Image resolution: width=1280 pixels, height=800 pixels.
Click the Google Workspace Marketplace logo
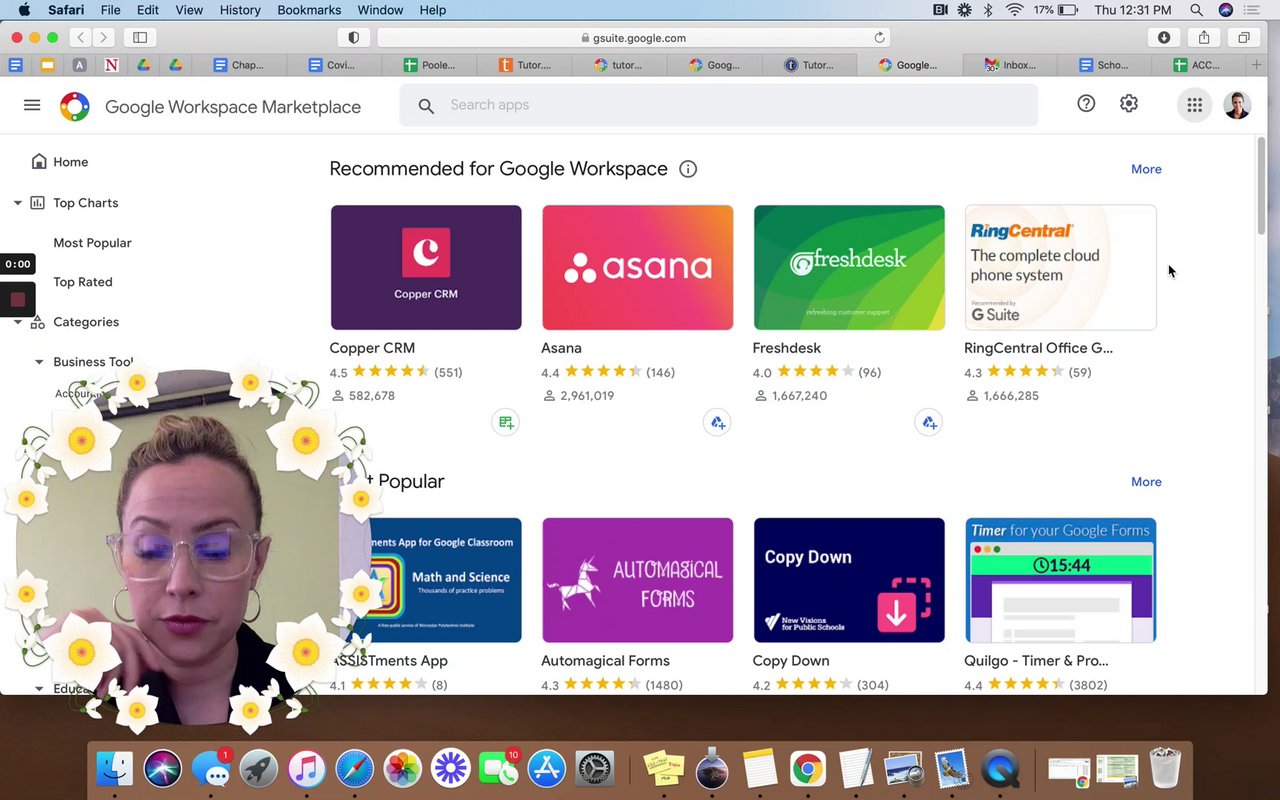tap(75, 106)
